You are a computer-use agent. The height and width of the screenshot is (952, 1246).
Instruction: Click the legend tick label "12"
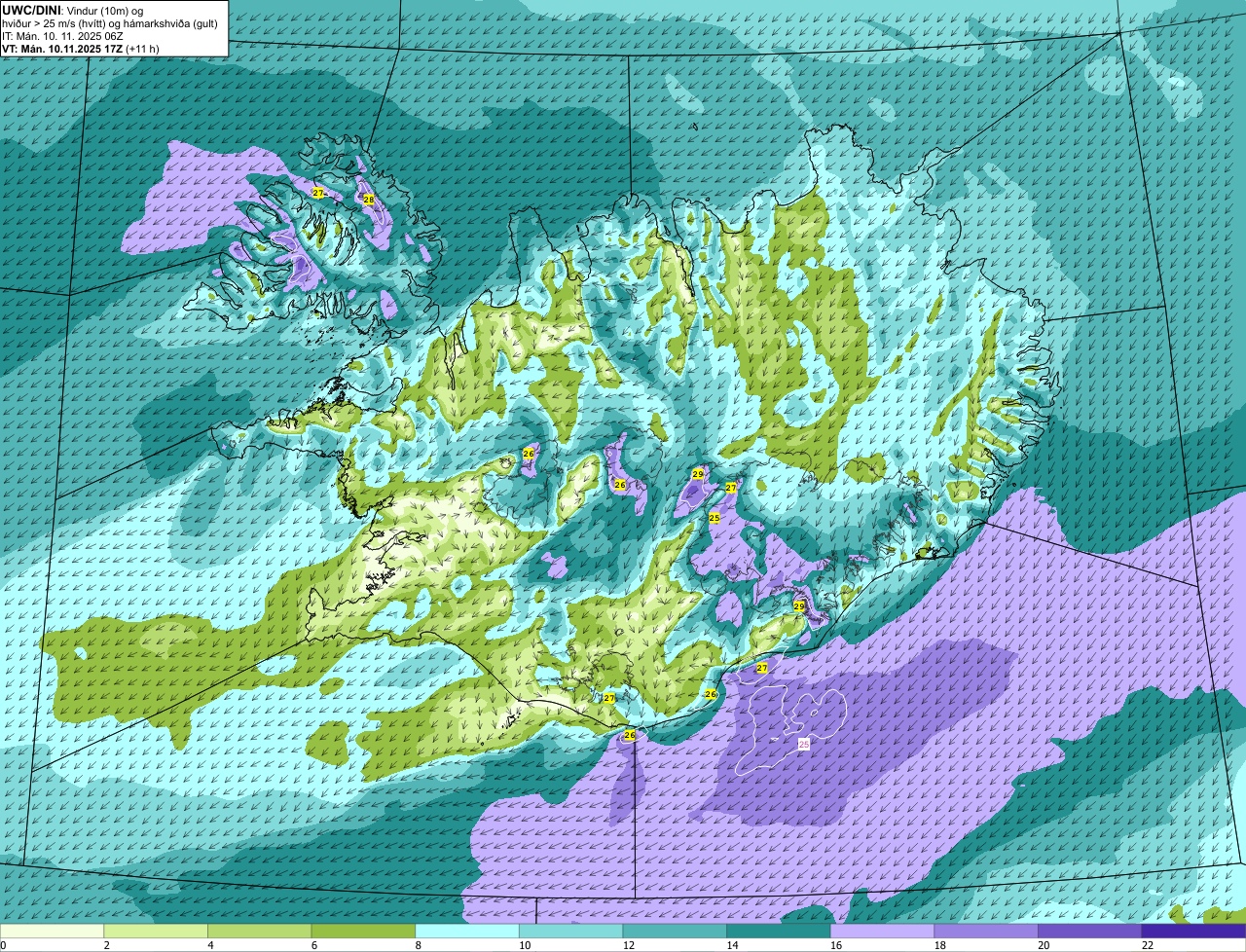629,945
